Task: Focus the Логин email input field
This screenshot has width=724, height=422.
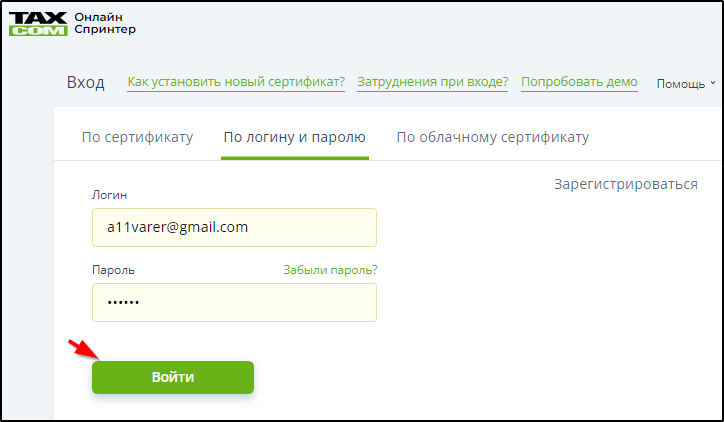Action: [x=234, y=227]
